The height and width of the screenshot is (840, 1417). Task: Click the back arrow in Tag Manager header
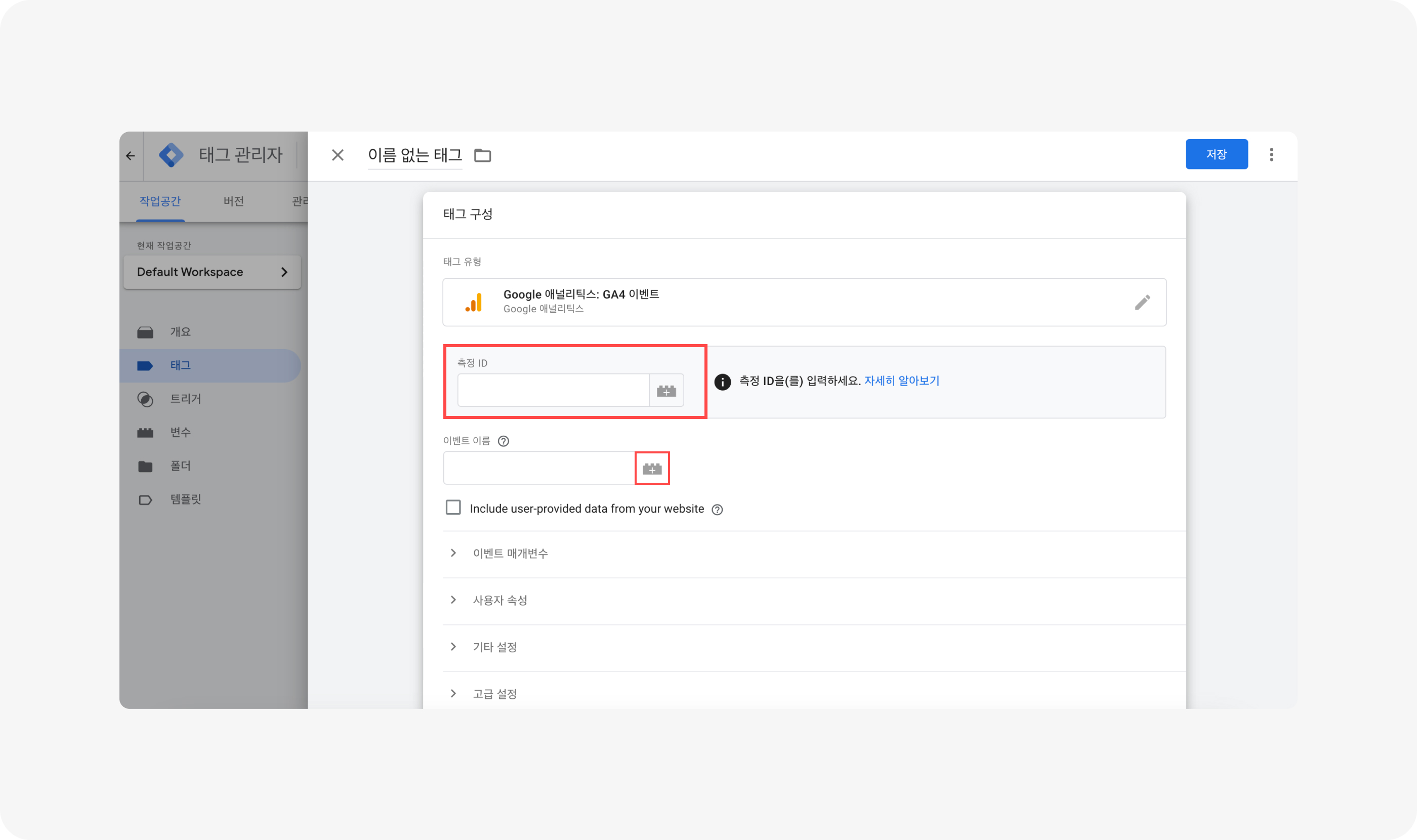pos(131,156)
